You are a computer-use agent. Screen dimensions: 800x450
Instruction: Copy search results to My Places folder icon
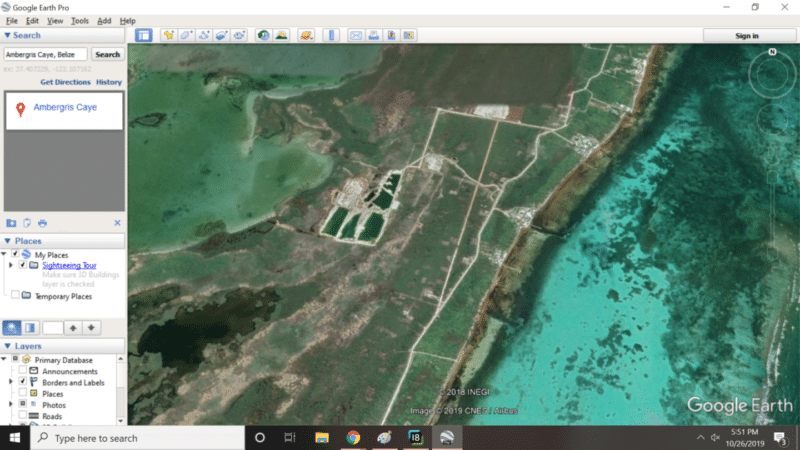click(x=11, y=223)
